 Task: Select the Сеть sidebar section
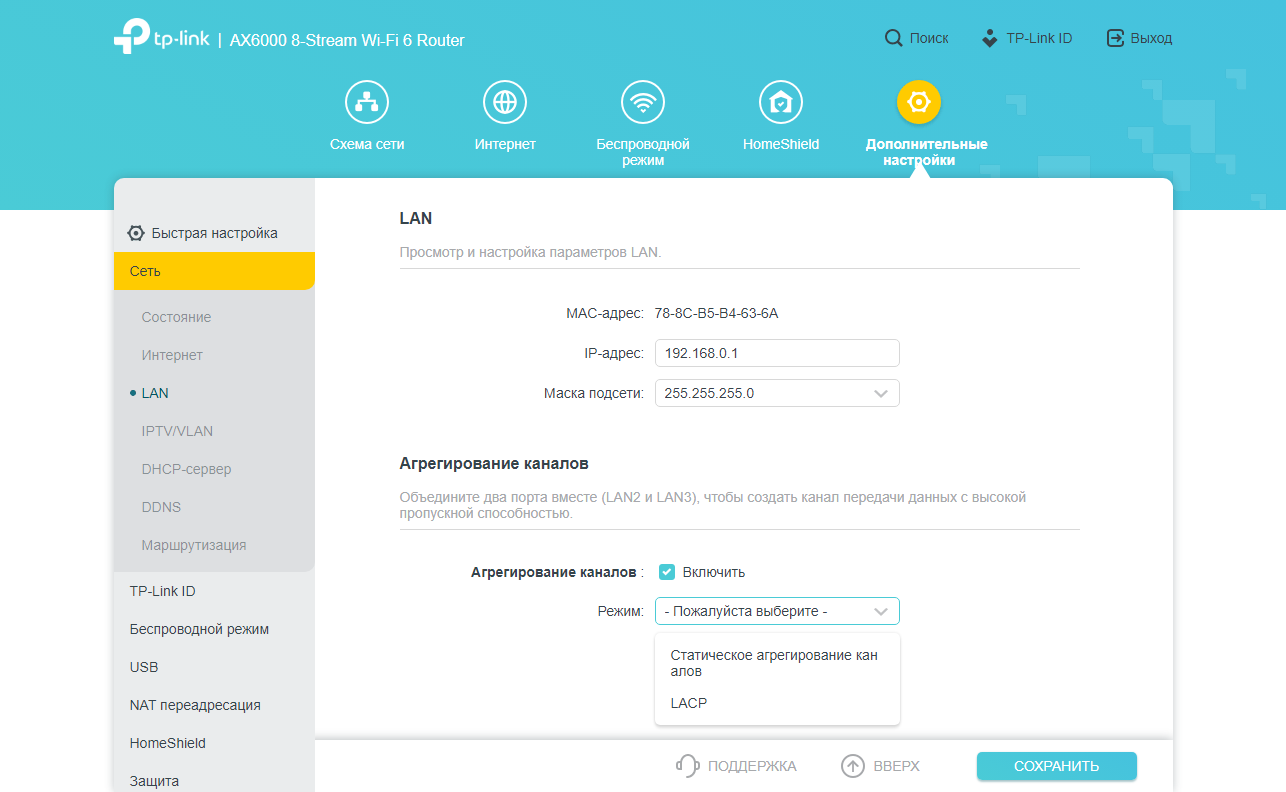214,271
